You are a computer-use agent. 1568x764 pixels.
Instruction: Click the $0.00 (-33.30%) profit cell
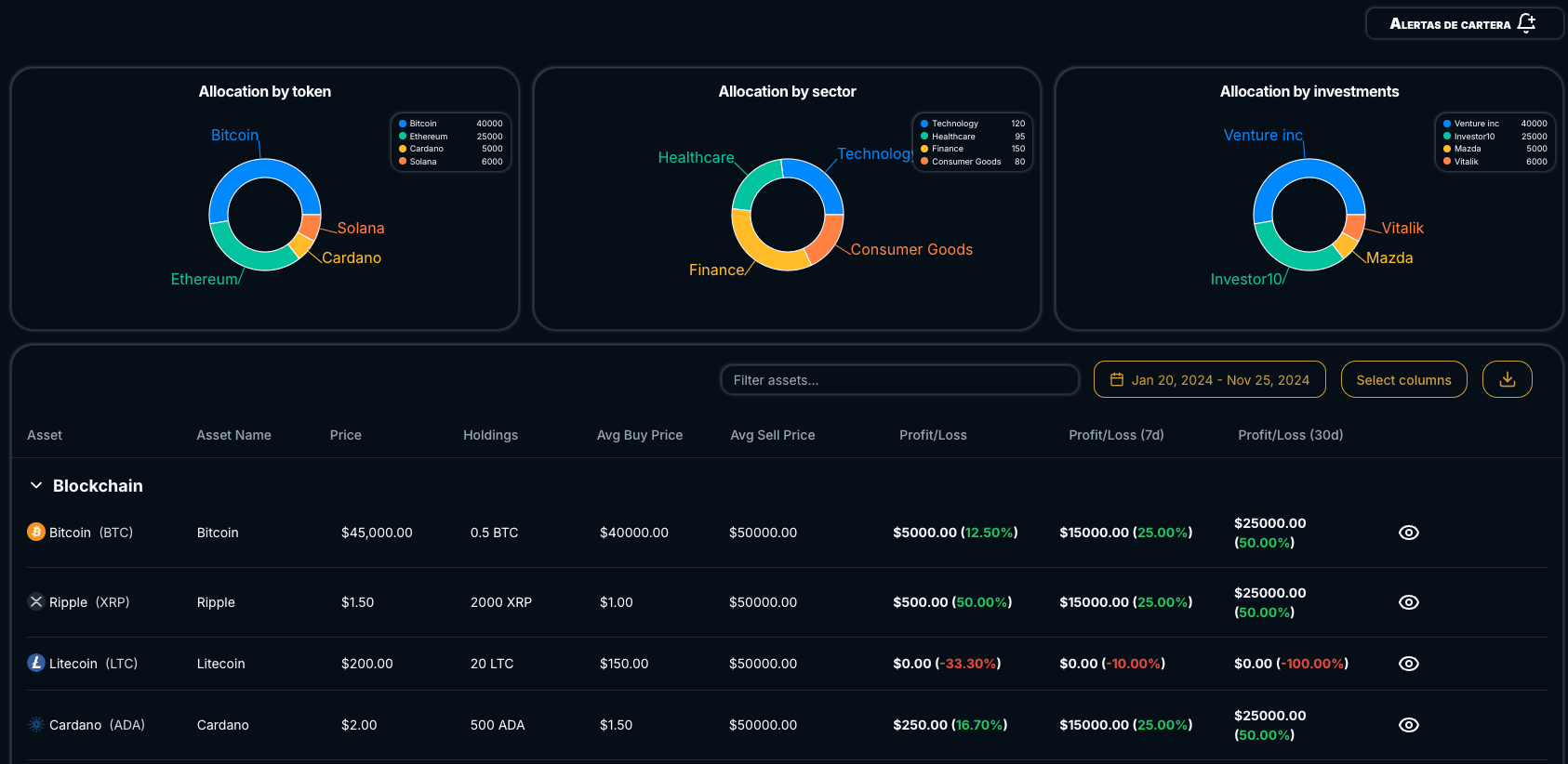947,664
